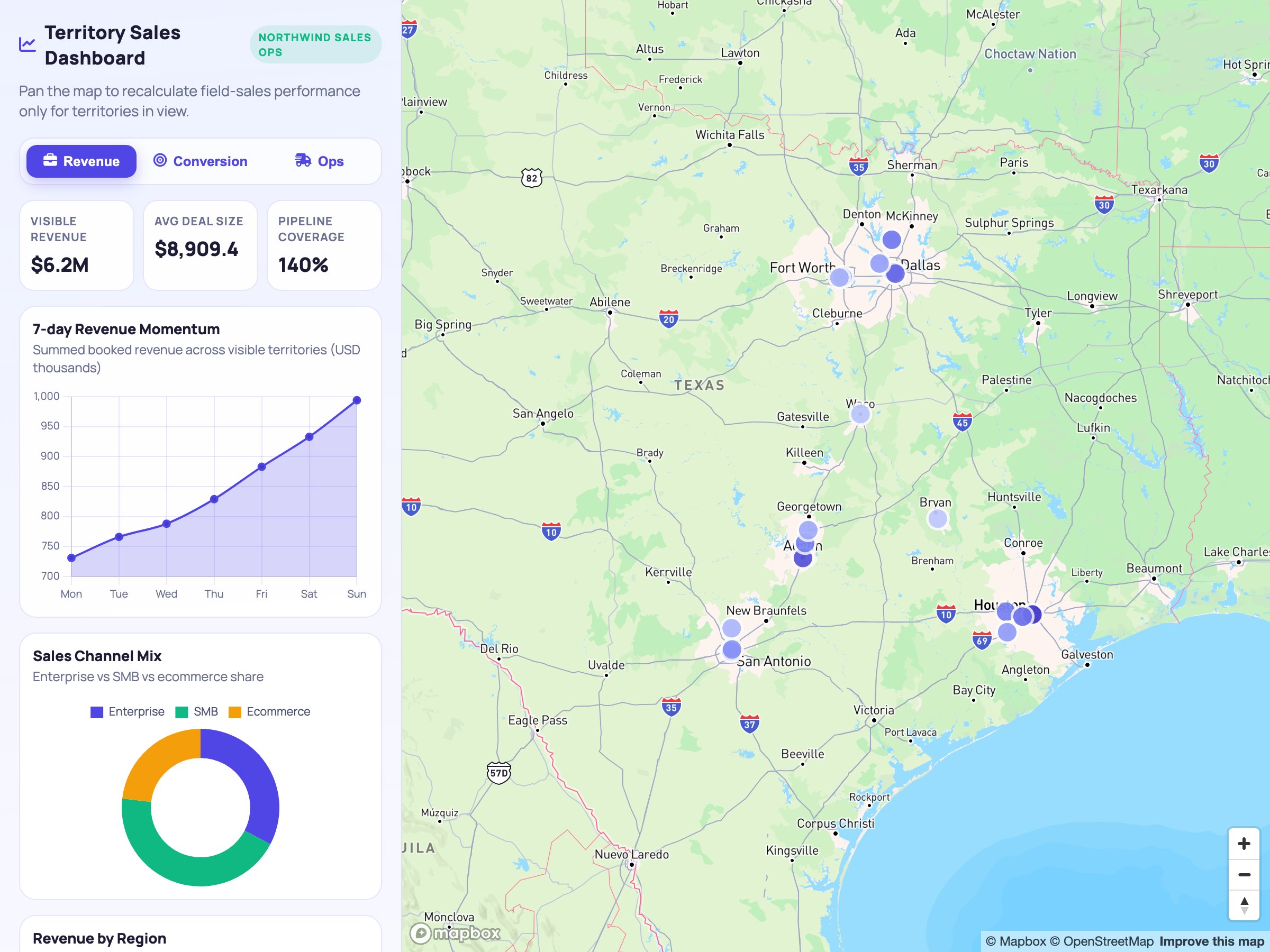This screenshot has height=952, width=1270.
Task: Click the McKinney area territory marker
Action: tap(891, 239)
